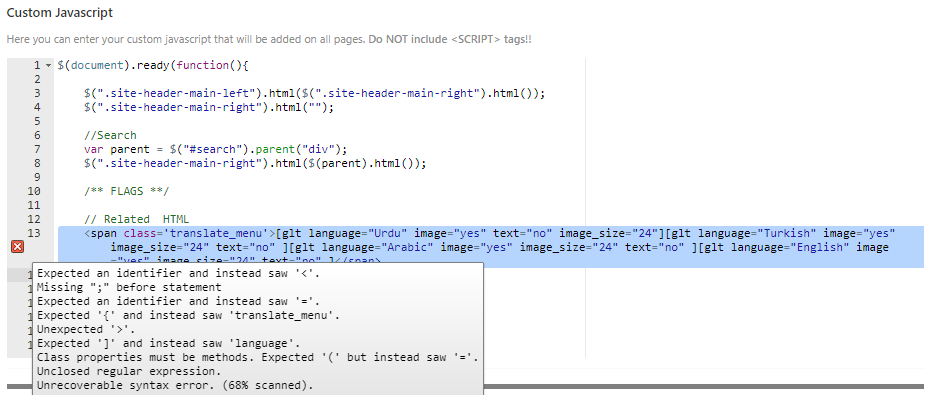Click the //Search comment line

point(110,135)
